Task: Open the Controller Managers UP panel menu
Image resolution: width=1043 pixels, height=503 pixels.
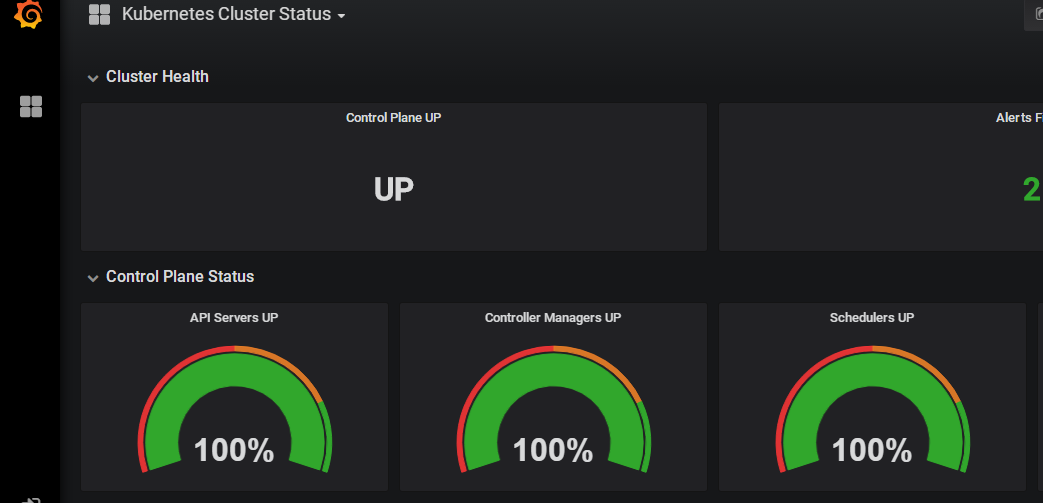Action: pos(553,318)
